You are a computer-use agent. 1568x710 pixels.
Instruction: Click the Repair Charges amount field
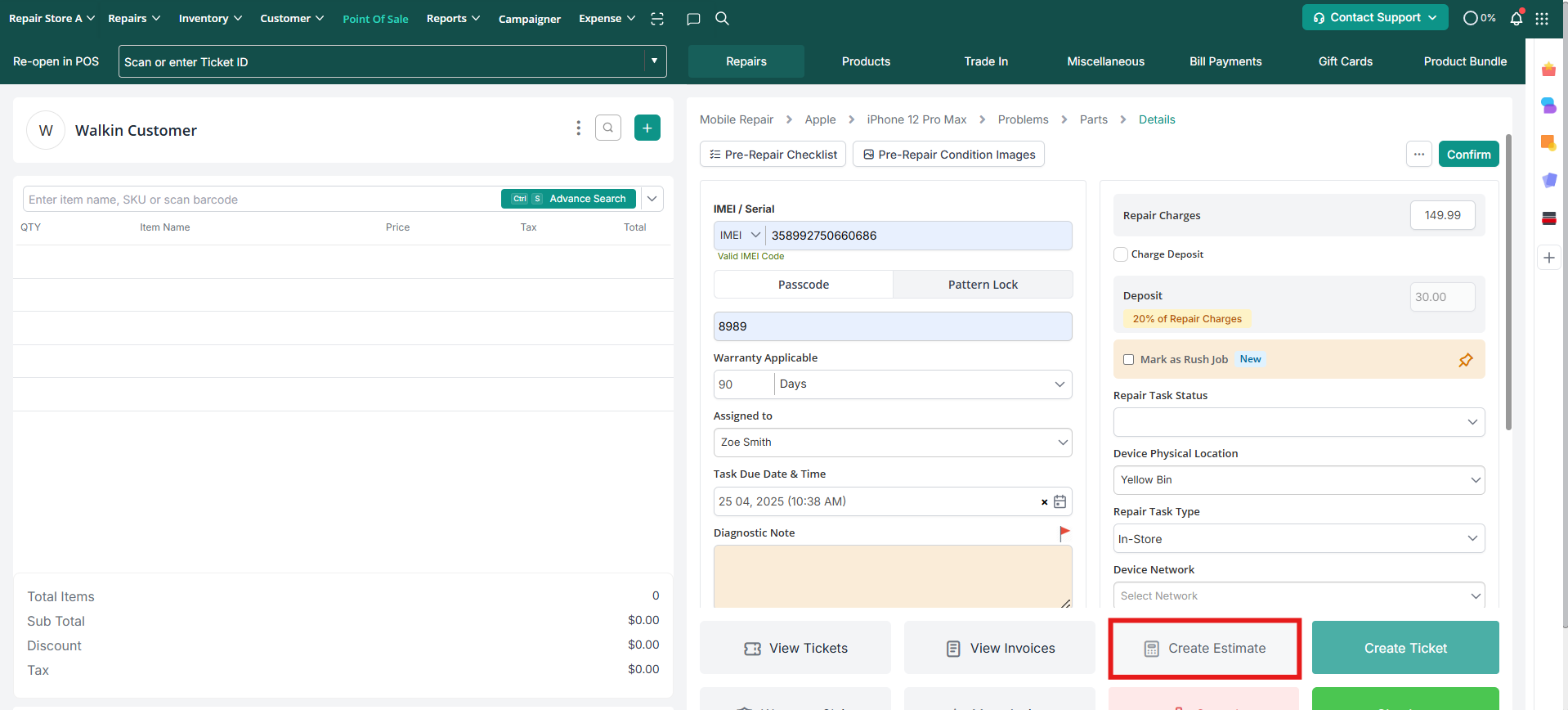click(1443, 215)
